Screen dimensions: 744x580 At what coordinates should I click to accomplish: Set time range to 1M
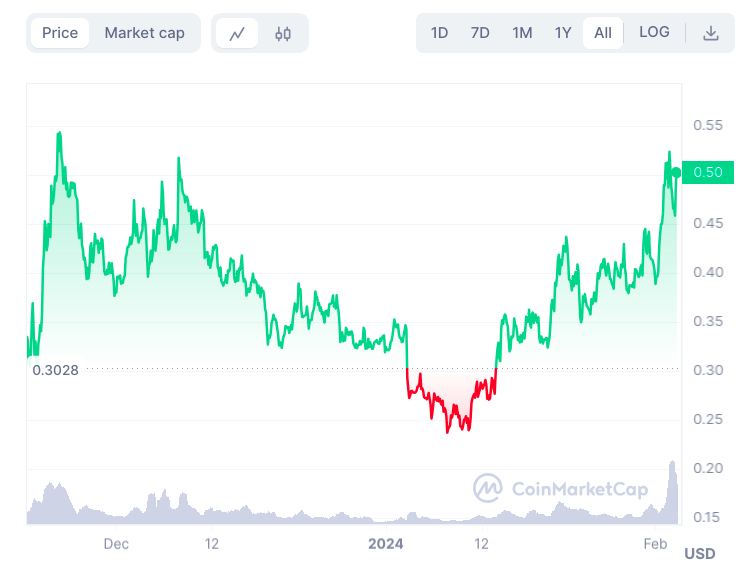point(522,33)
